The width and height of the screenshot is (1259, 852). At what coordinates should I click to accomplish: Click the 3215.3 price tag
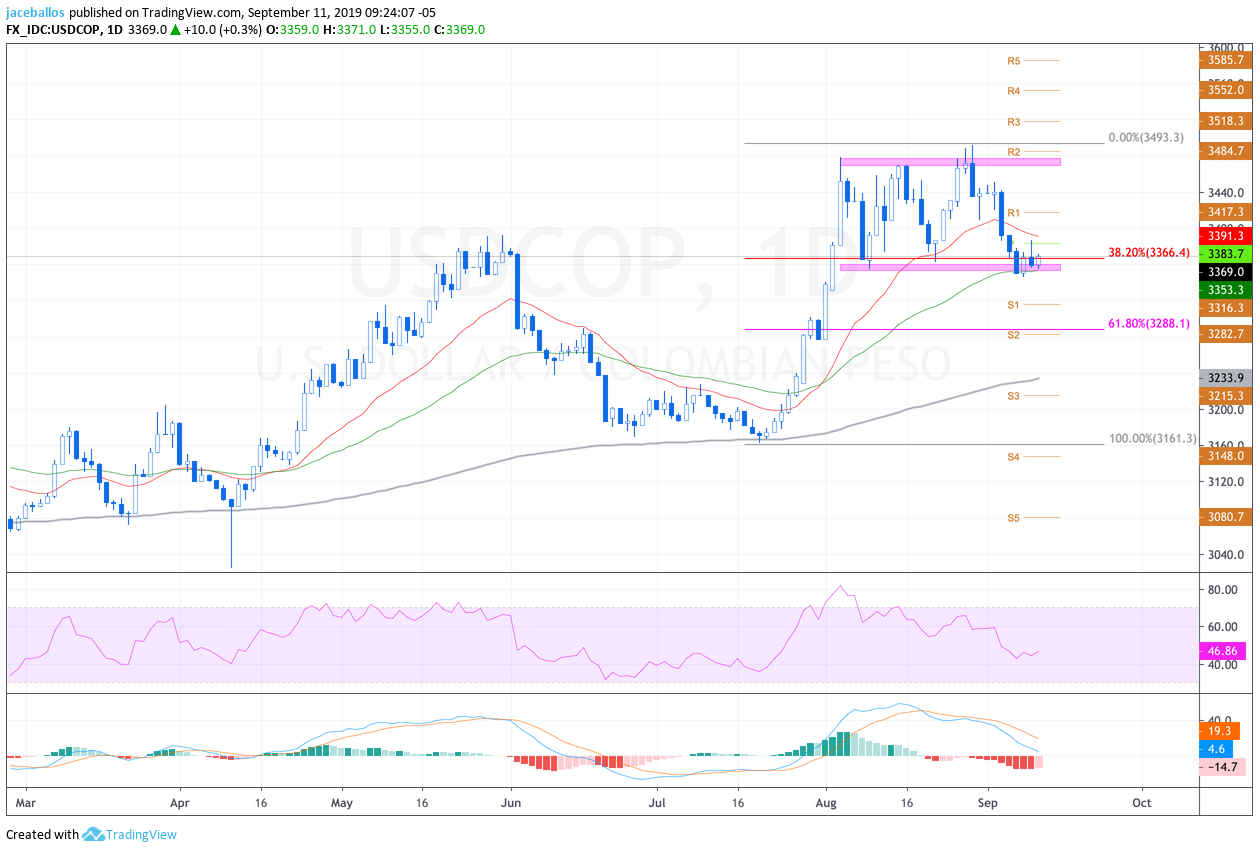(x=1225, y=396)
